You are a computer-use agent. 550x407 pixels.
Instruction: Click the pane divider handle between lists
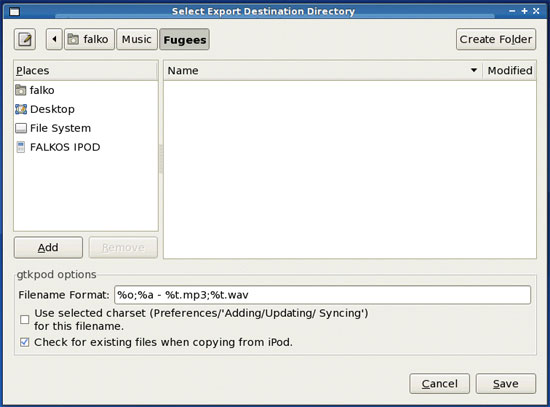[x=161, y=159]
